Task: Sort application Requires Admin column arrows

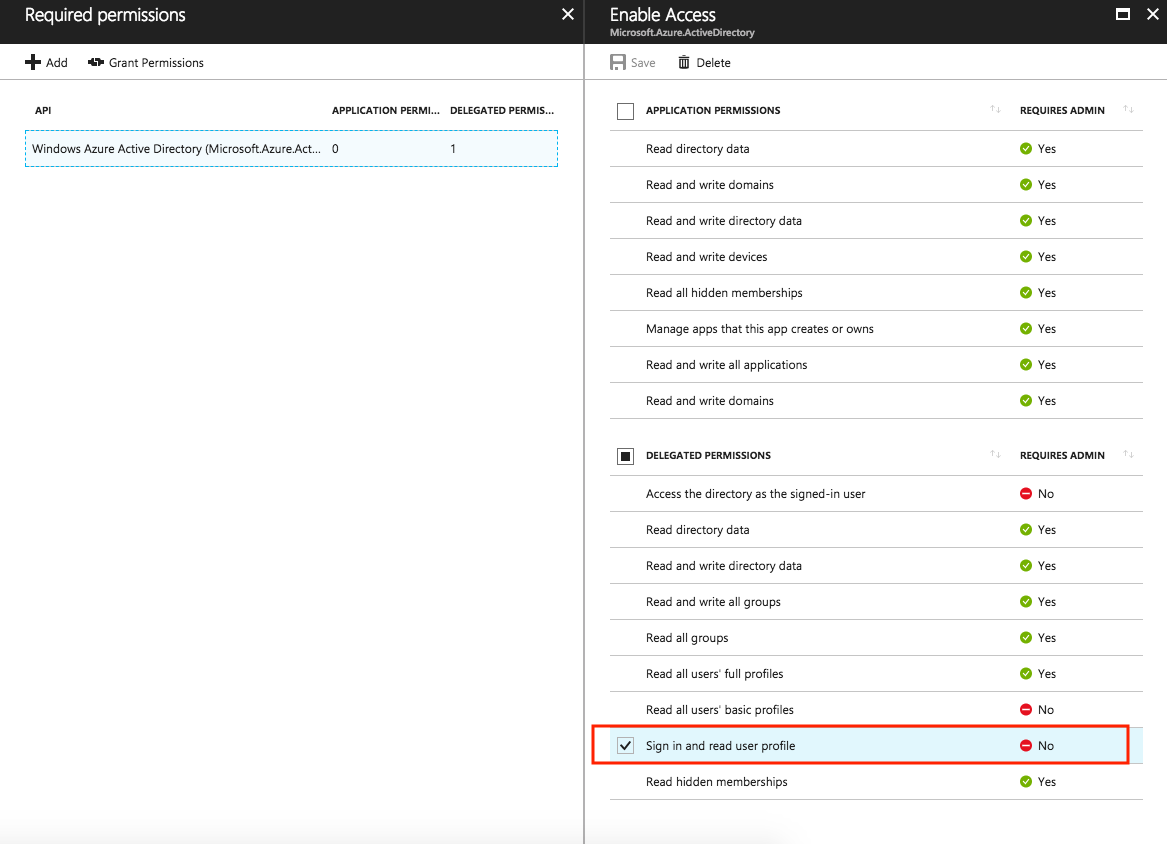Action: click(x=1128, y=110)
